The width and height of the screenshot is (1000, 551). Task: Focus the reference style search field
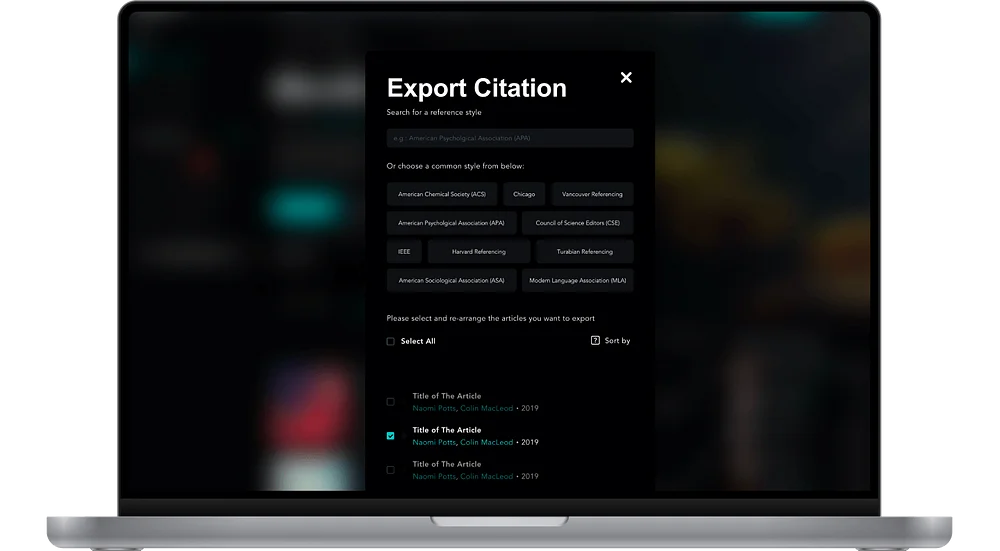(510, 138)
